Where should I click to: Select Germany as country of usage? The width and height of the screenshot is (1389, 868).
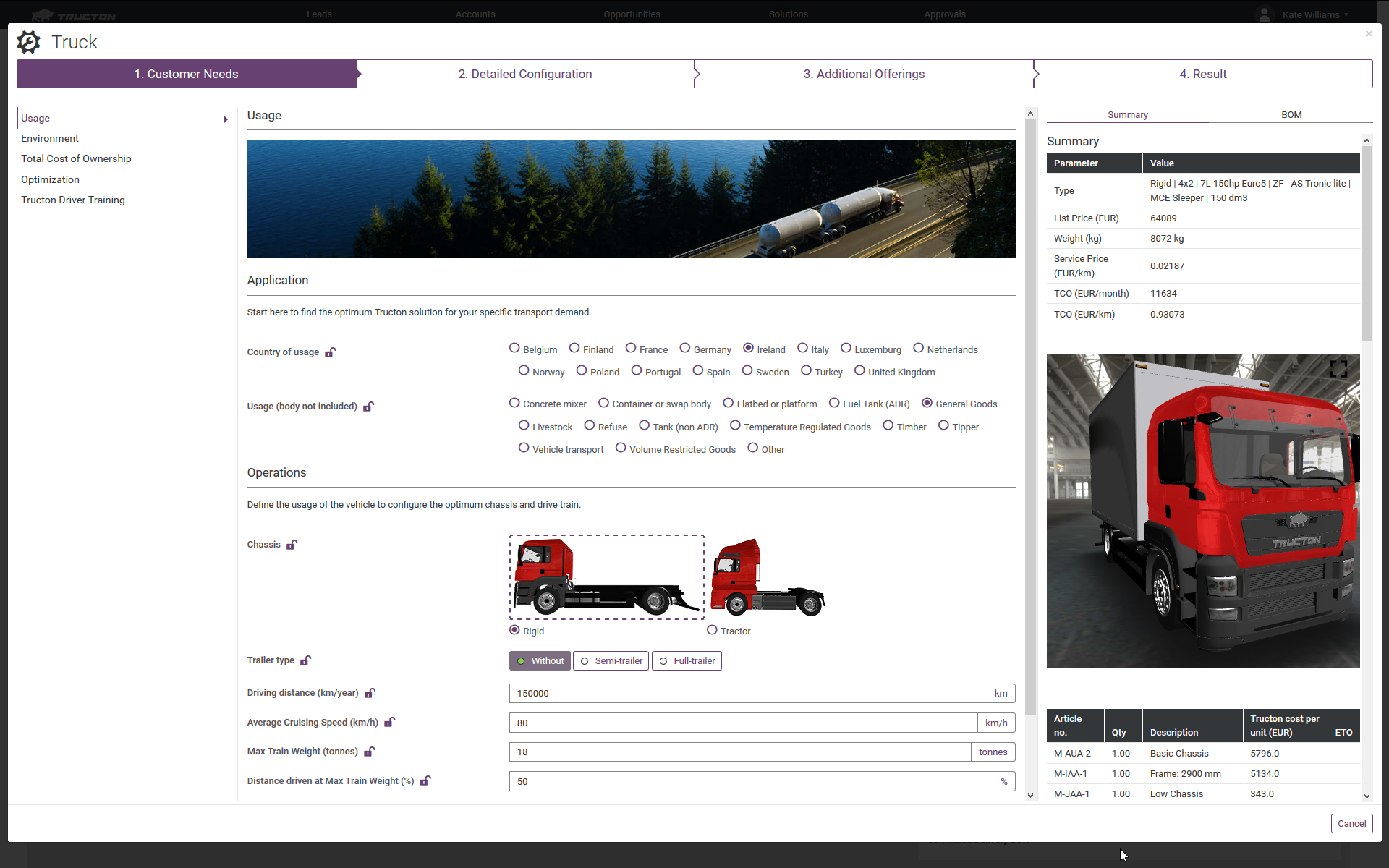pyautogui.click(x=685, y=349)
